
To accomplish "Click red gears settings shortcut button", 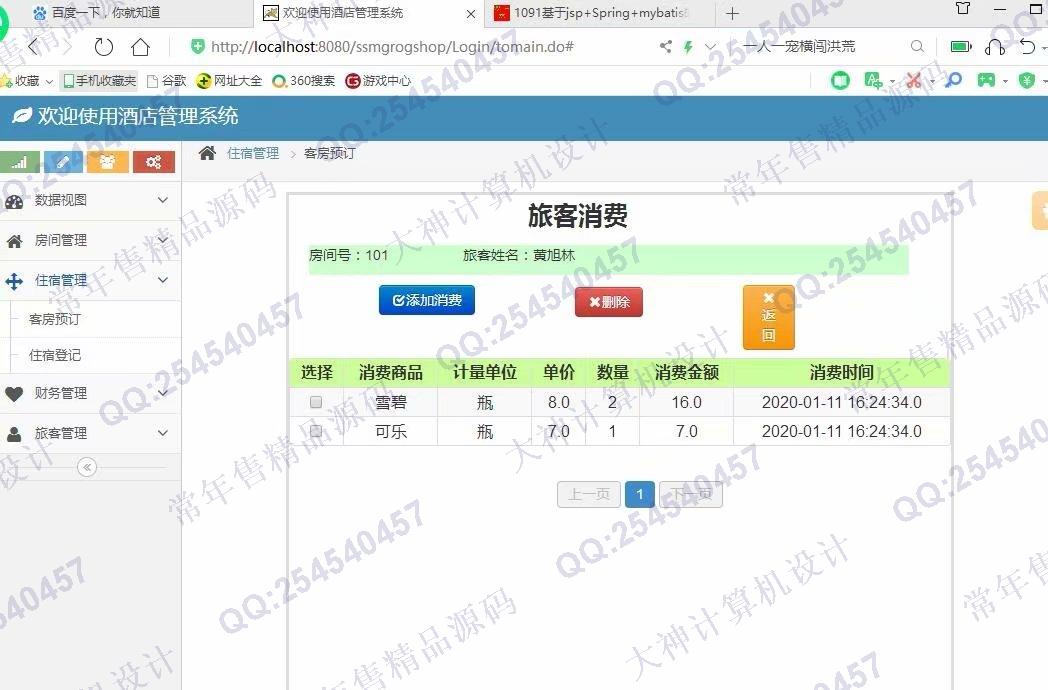I will (x=154, y=162).
